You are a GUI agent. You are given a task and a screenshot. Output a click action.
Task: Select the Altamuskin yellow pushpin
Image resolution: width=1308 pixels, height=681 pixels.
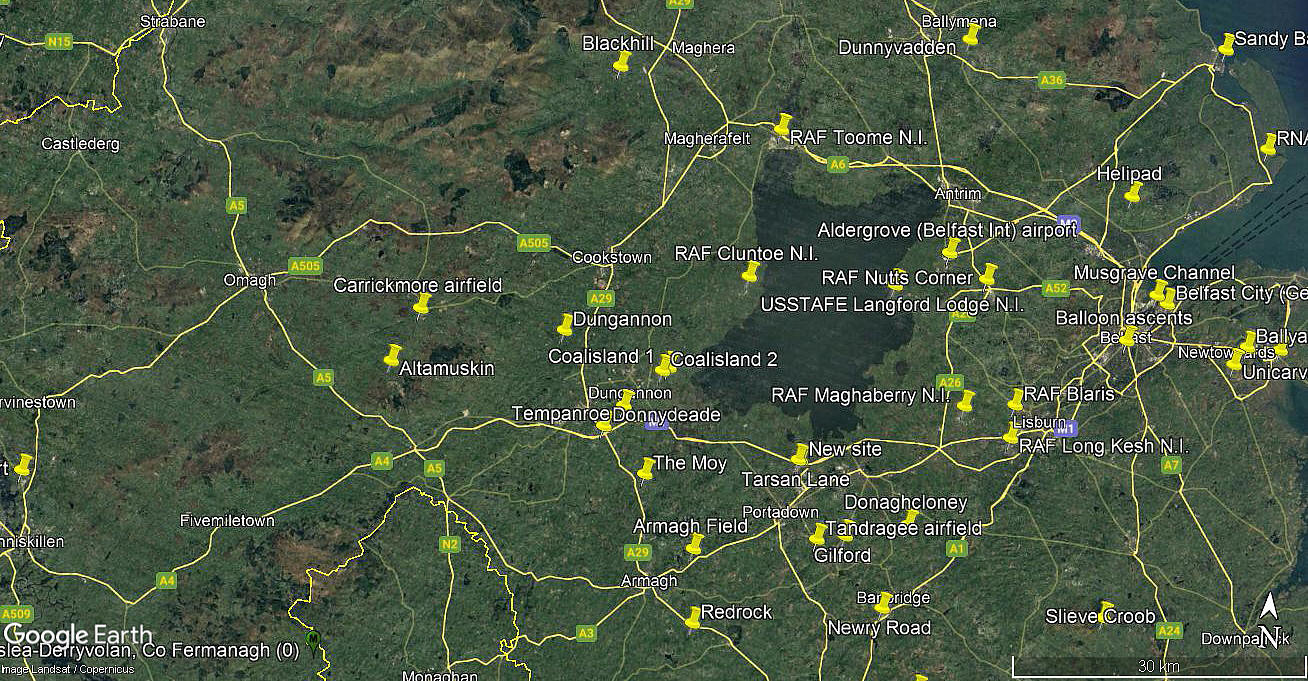pos(393,356)
